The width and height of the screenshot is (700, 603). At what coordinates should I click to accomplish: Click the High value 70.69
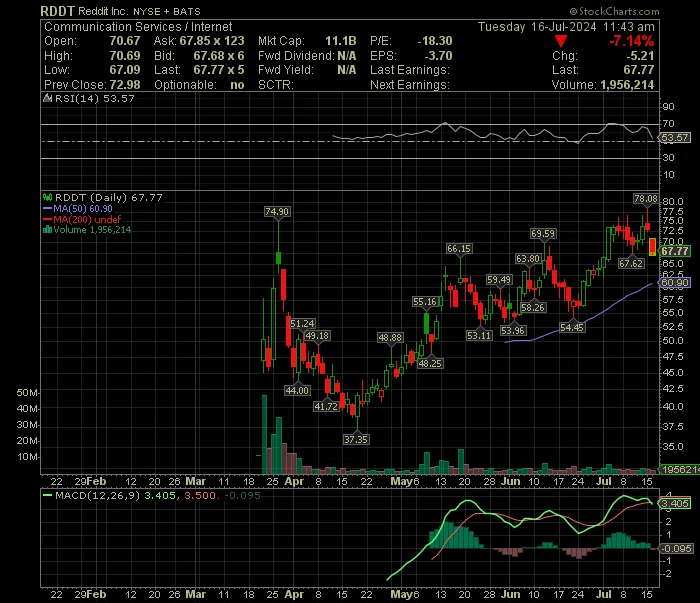[x=125, y=56]
